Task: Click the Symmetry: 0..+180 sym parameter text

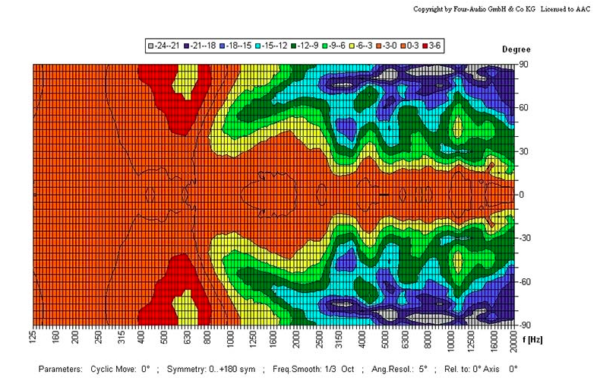Action: coord(211,369)
